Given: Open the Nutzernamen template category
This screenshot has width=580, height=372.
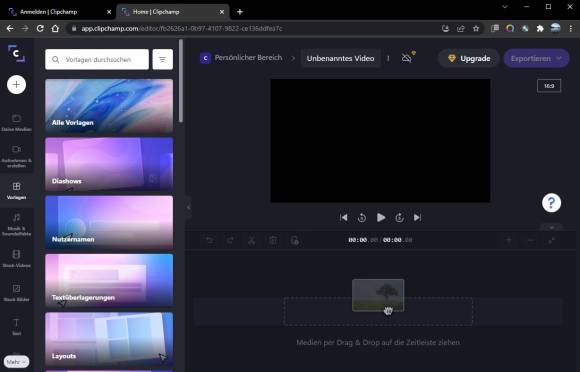Looking at the screenshot, I should click(109, 222).
